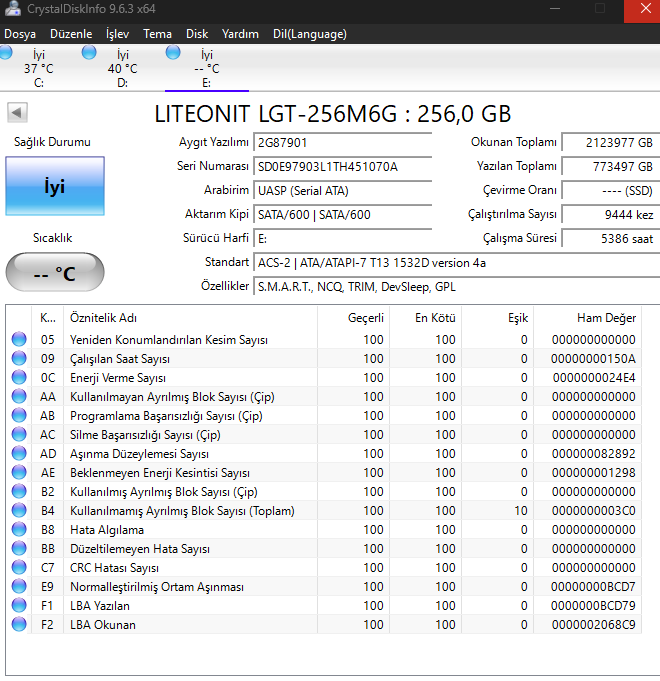This screenshot has width=660, height=681.
Task: Click status orb for attribute F2
Action: [x=19, y=625]
